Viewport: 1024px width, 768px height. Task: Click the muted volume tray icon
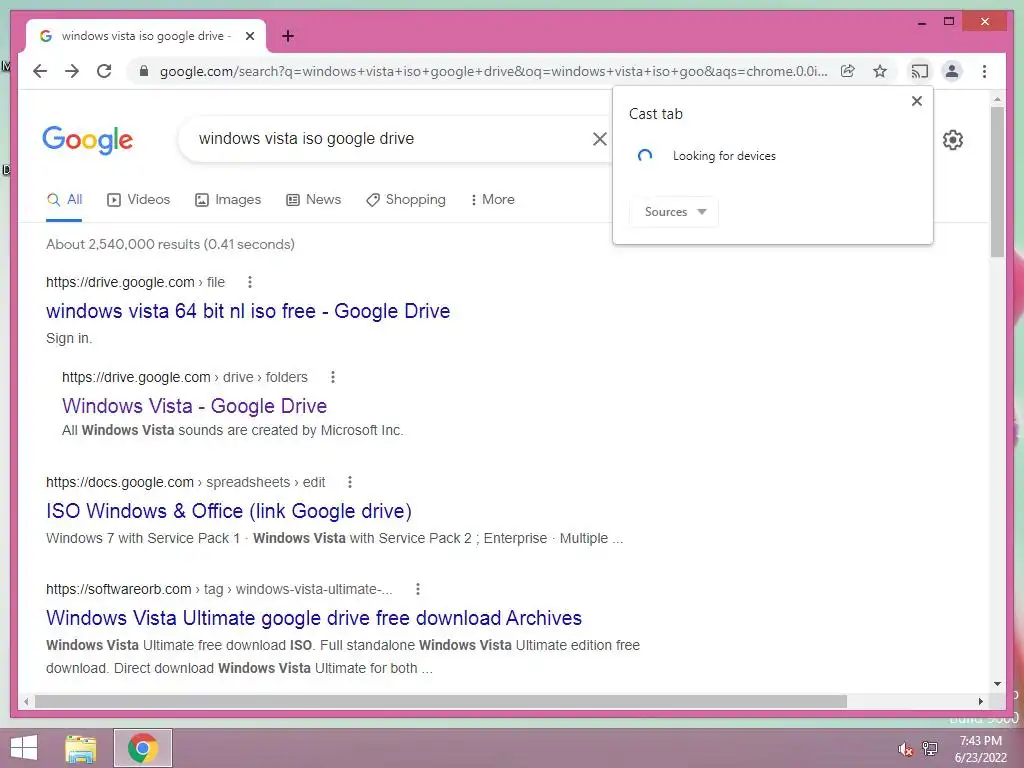[905, 749]
